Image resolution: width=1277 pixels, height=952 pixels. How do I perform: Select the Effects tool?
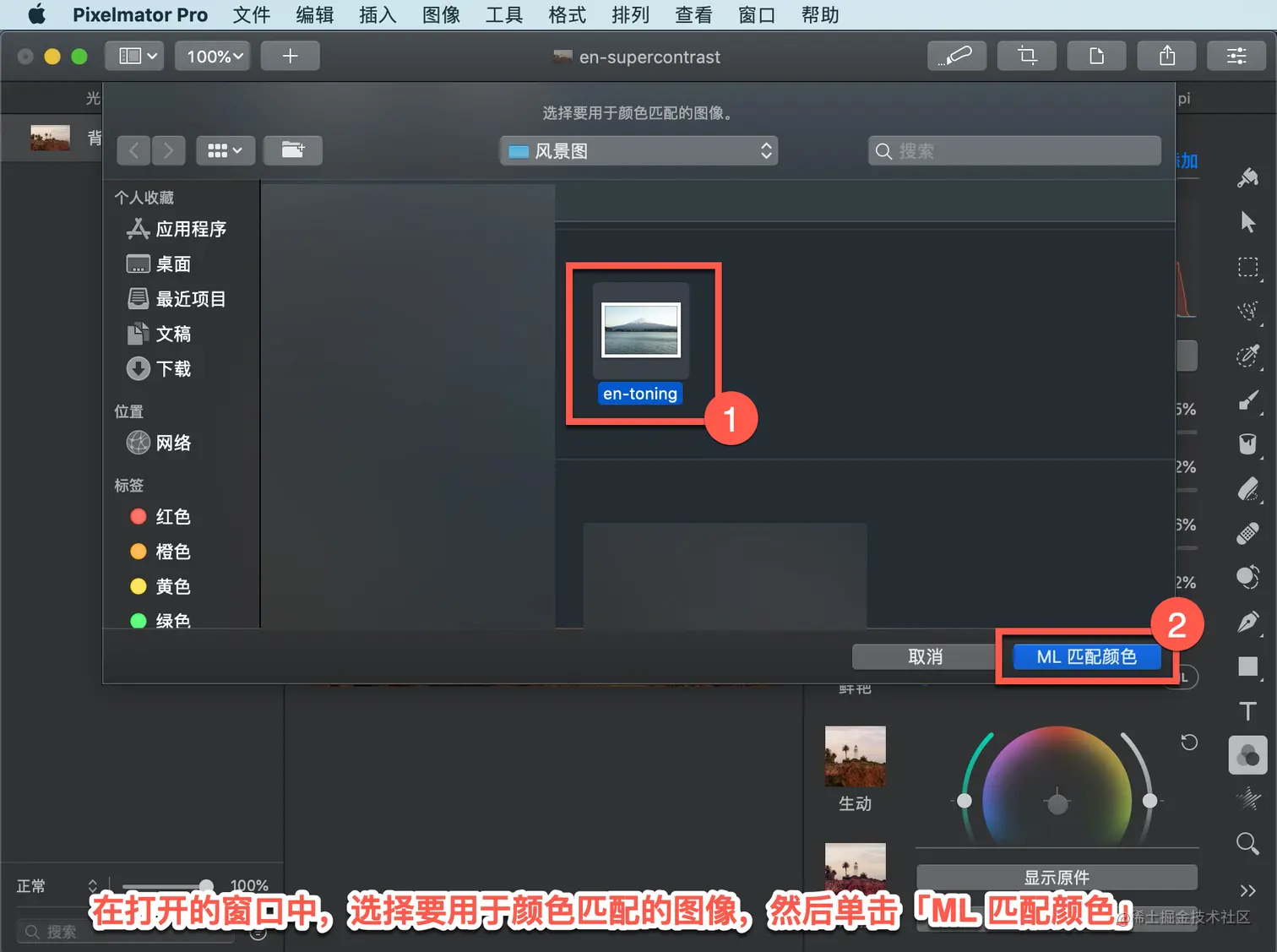pos(1247,798)
